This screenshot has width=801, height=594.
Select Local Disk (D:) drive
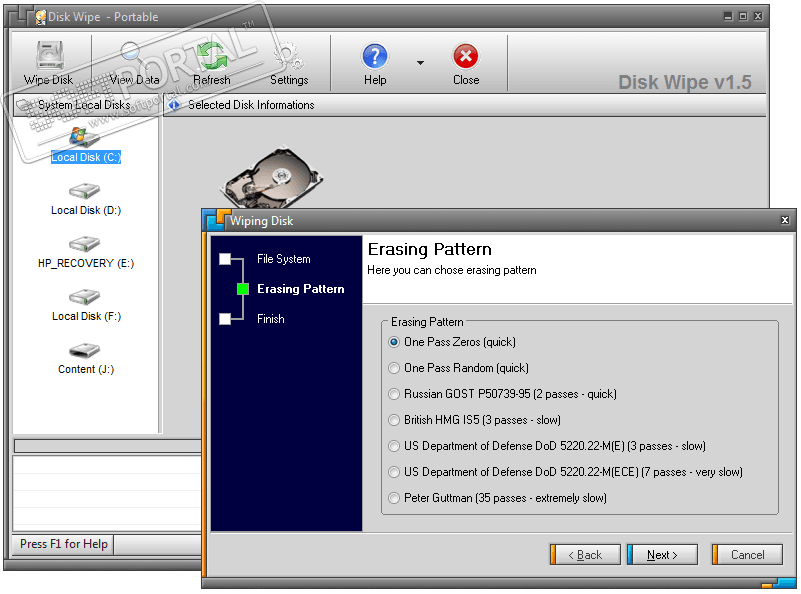(x=86, y=200)
